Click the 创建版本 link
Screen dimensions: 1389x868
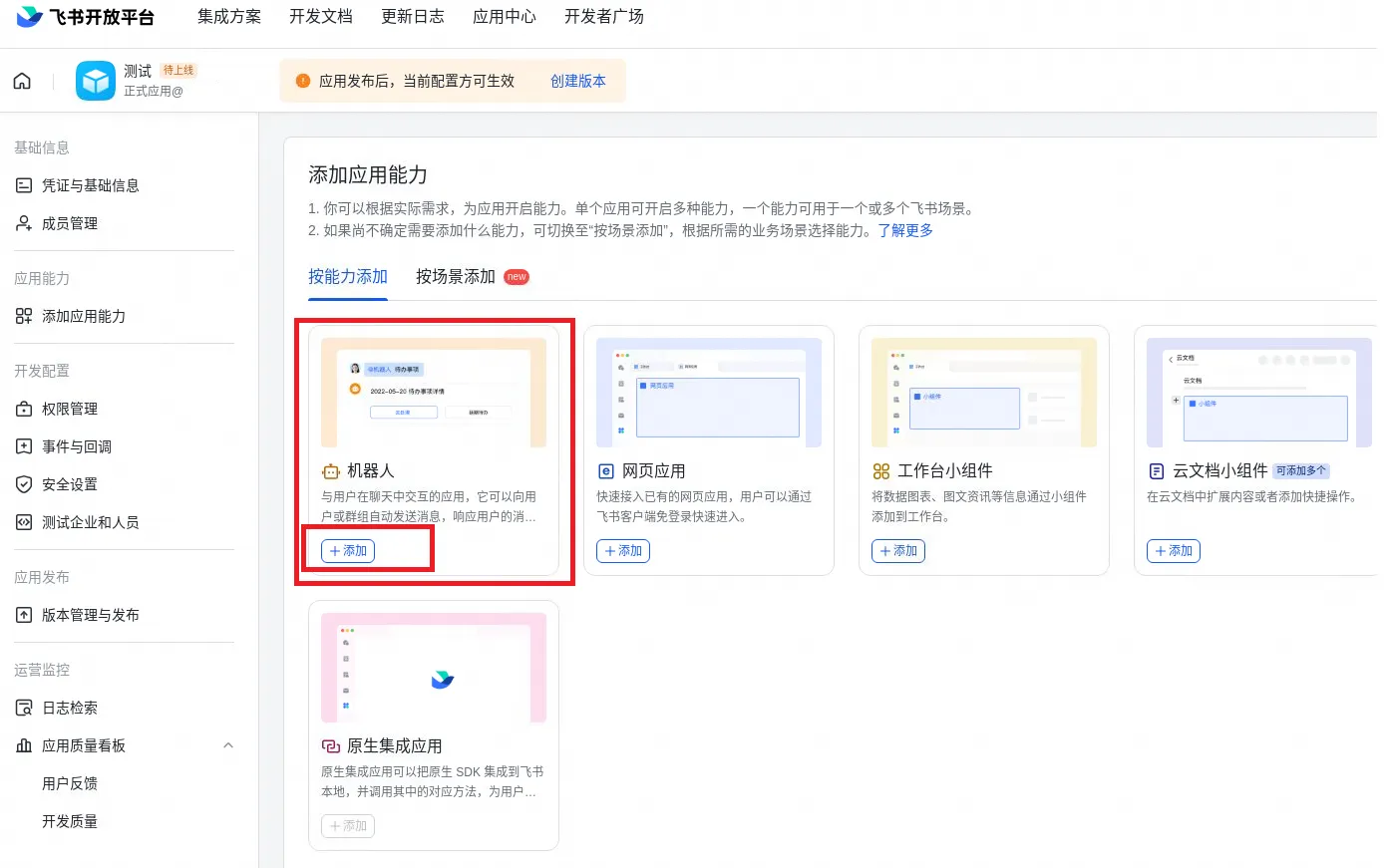tap(578, 81)
